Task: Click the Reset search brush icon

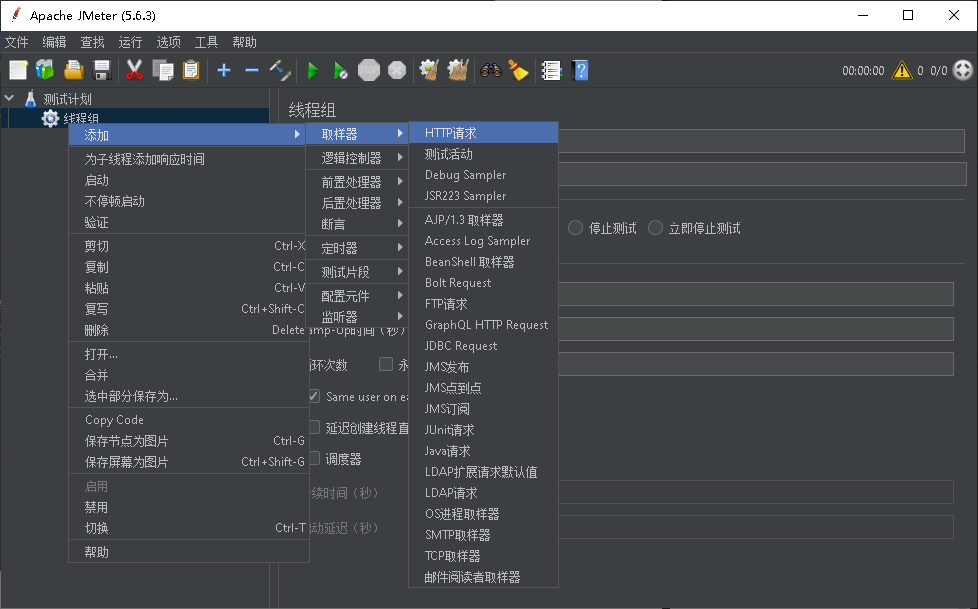Action: pyautogui.click(x=518, y=70)
